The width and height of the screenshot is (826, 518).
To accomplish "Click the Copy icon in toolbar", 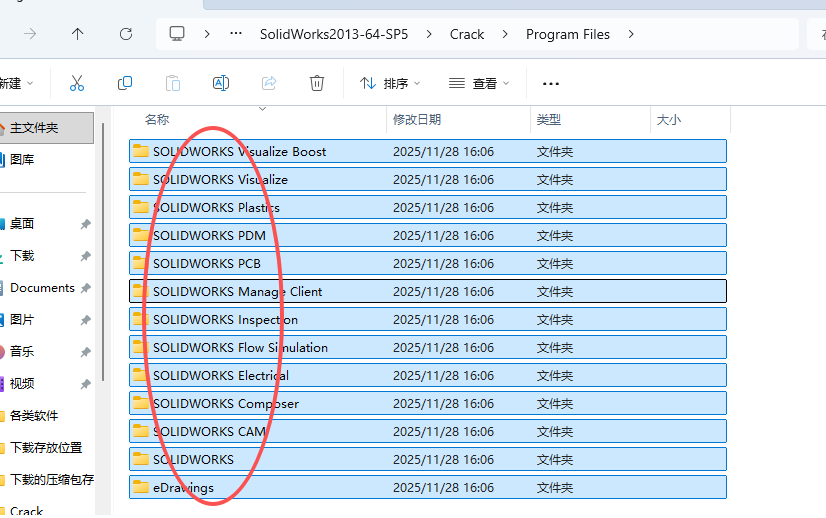I will [x=125, y=83].
